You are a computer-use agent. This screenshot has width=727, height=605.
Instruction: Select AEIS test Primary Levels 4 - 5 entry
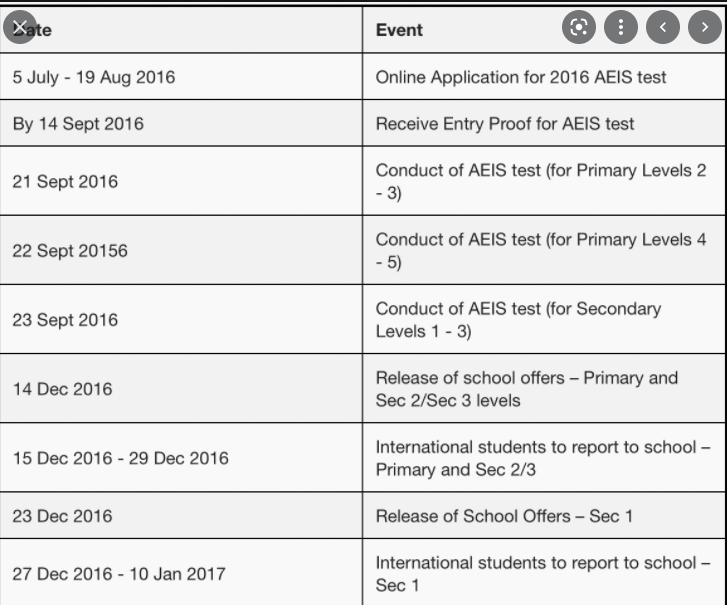pos(541,250)
